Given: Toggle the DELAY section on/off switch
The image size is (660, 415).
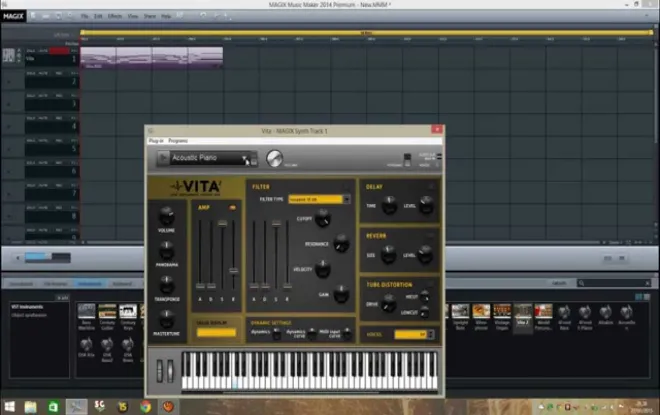Looking at the screenshot, I should 431,186.
